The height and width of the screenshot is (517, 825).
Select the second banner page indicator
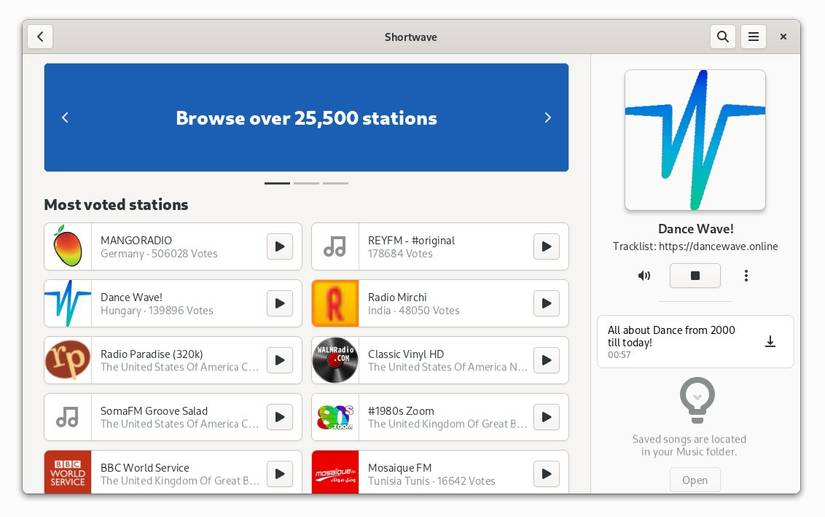pyautogui.click(x=306, y=183)
